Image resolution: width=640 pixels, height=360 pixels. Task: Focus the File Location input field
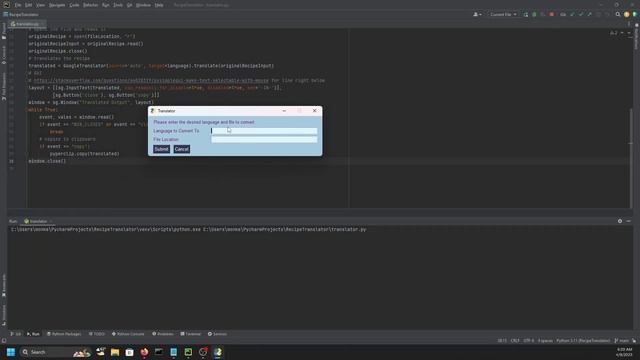[x=264, y=139]
